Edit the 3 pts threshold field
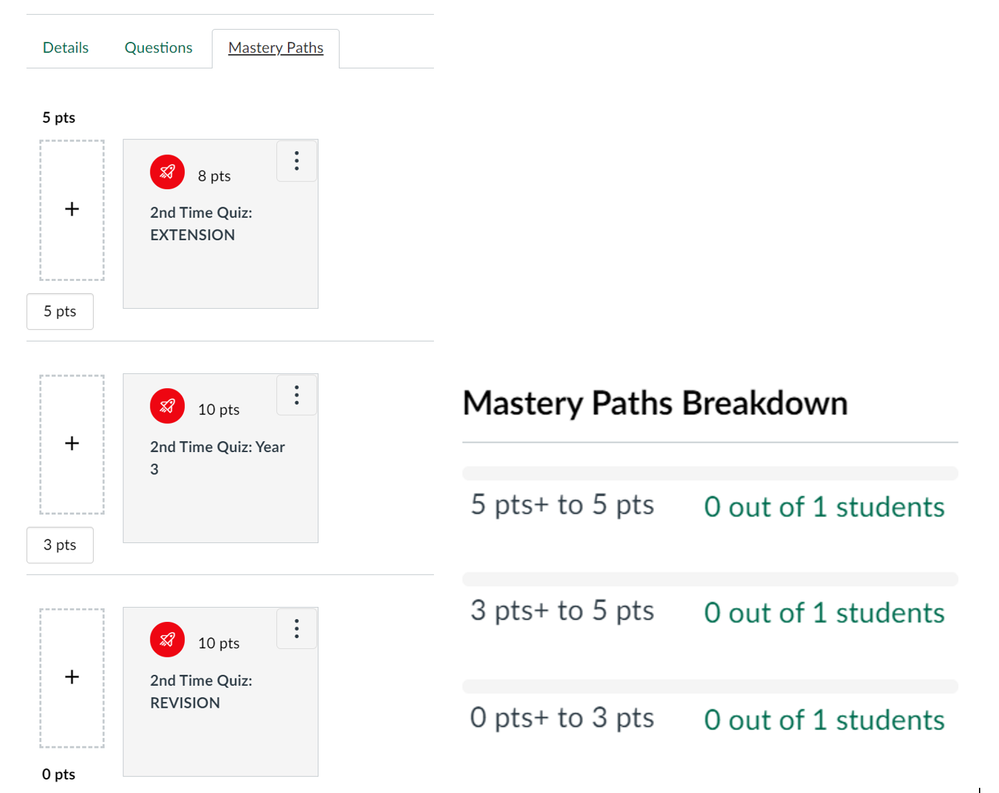Viewport: 999px width, 793px height. [x=60, y=545]
